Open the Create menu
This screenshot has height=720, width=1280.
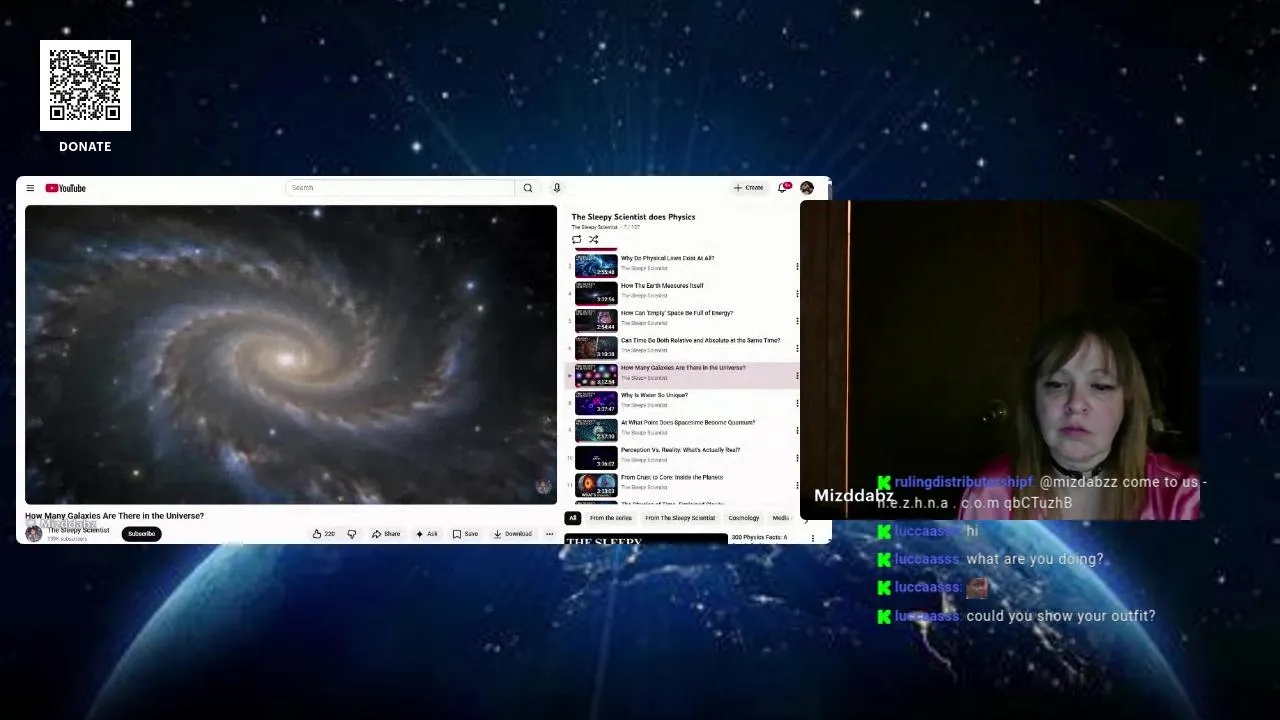coord(748,188)
